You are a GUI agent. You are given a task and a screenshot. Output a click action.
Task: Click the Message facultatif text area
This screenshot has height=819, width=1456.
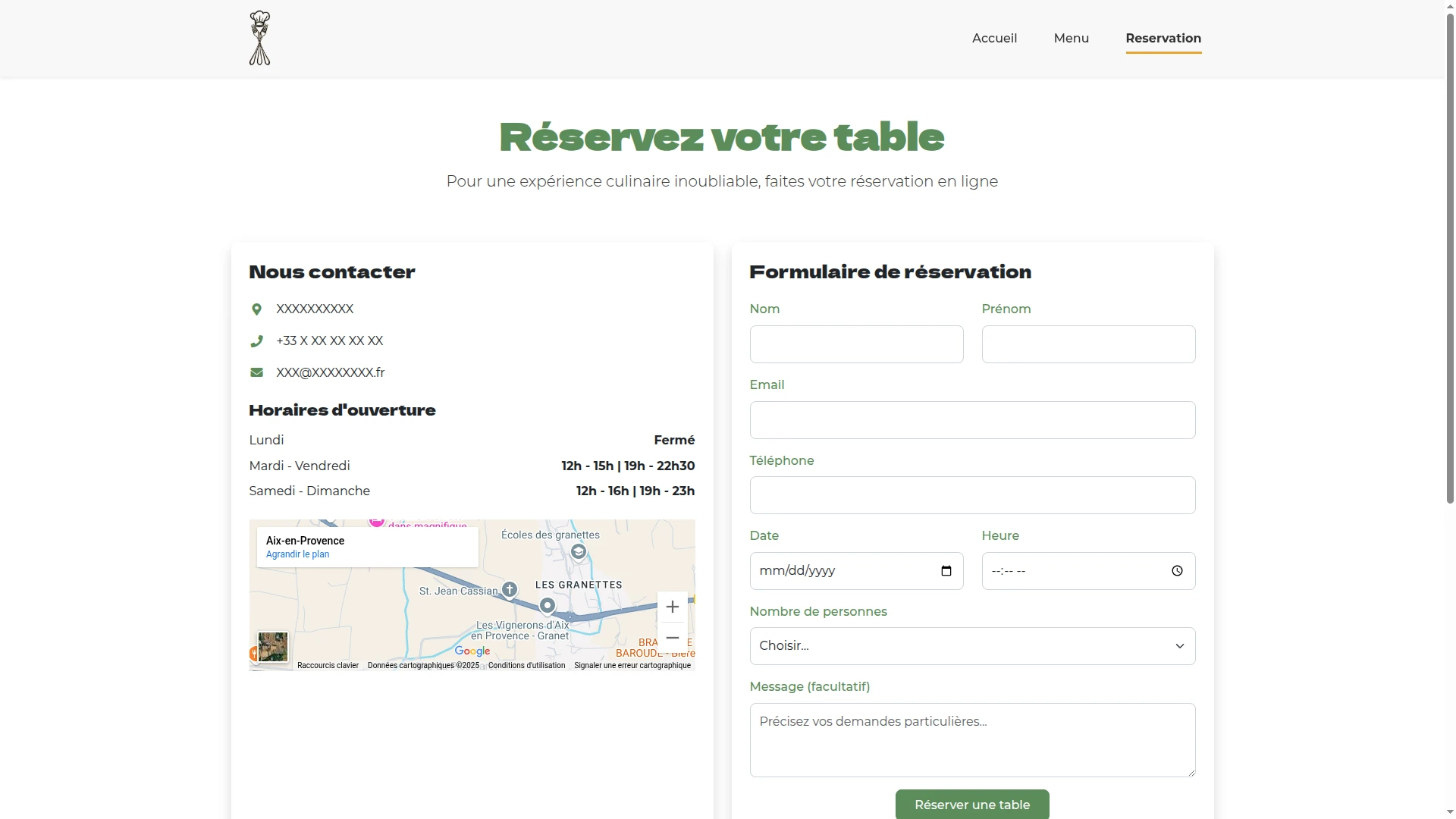971,739
